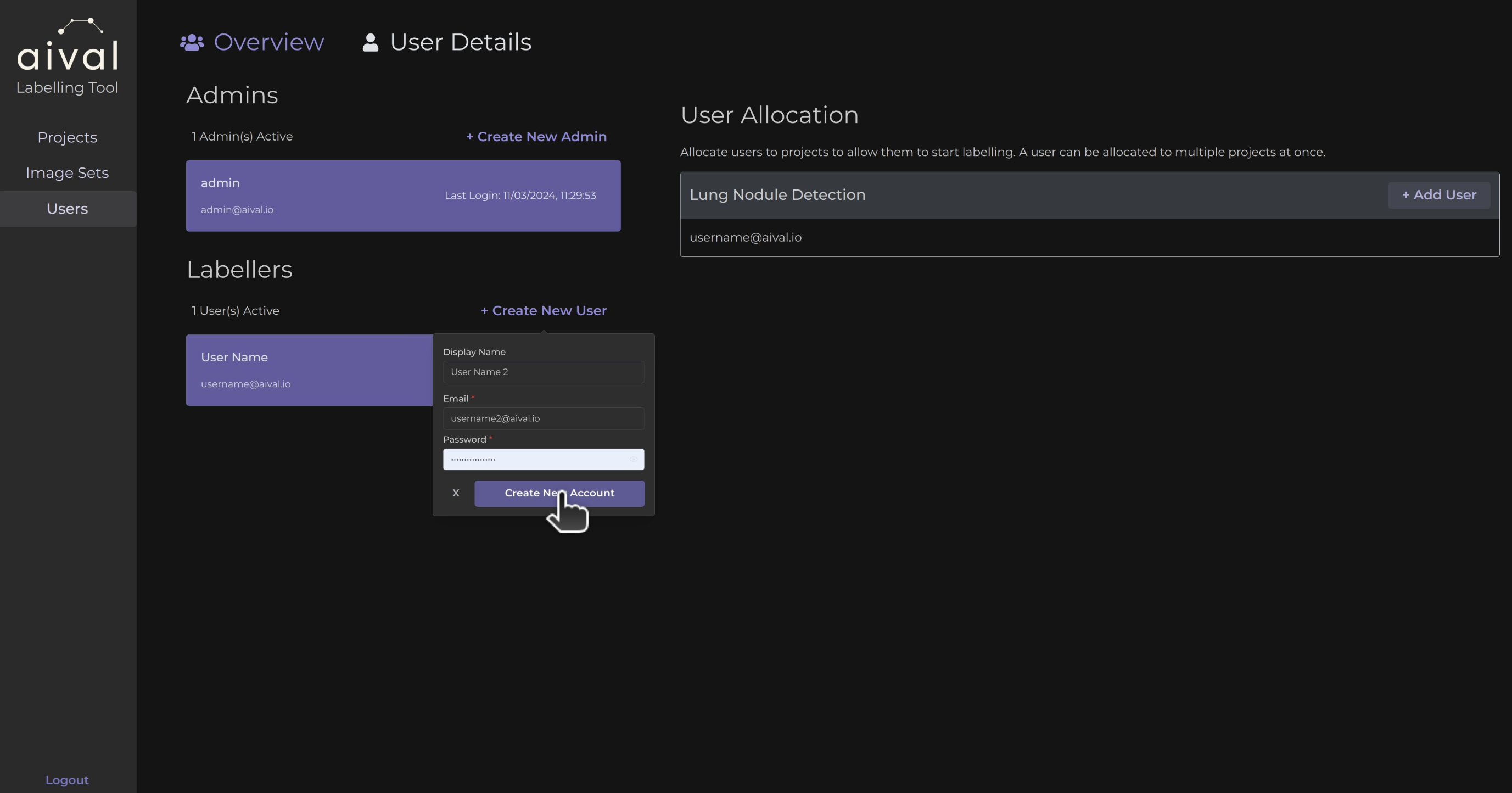Click the Admins heading
Screen dimensions: 1512x793
(x=232, y=96)
